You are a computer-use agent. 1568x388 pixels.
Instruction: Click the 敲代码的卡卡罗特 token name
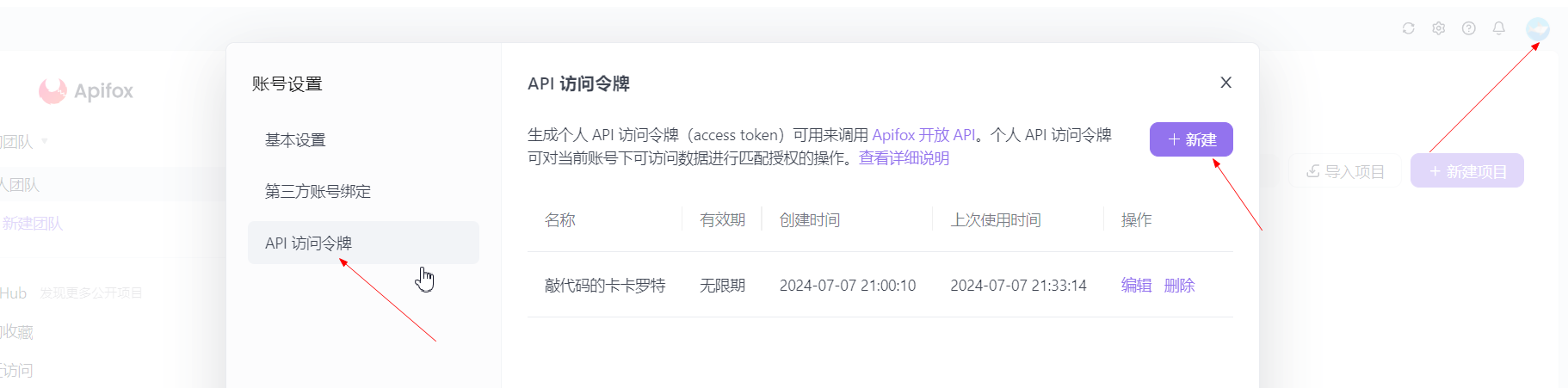point(605,286)
